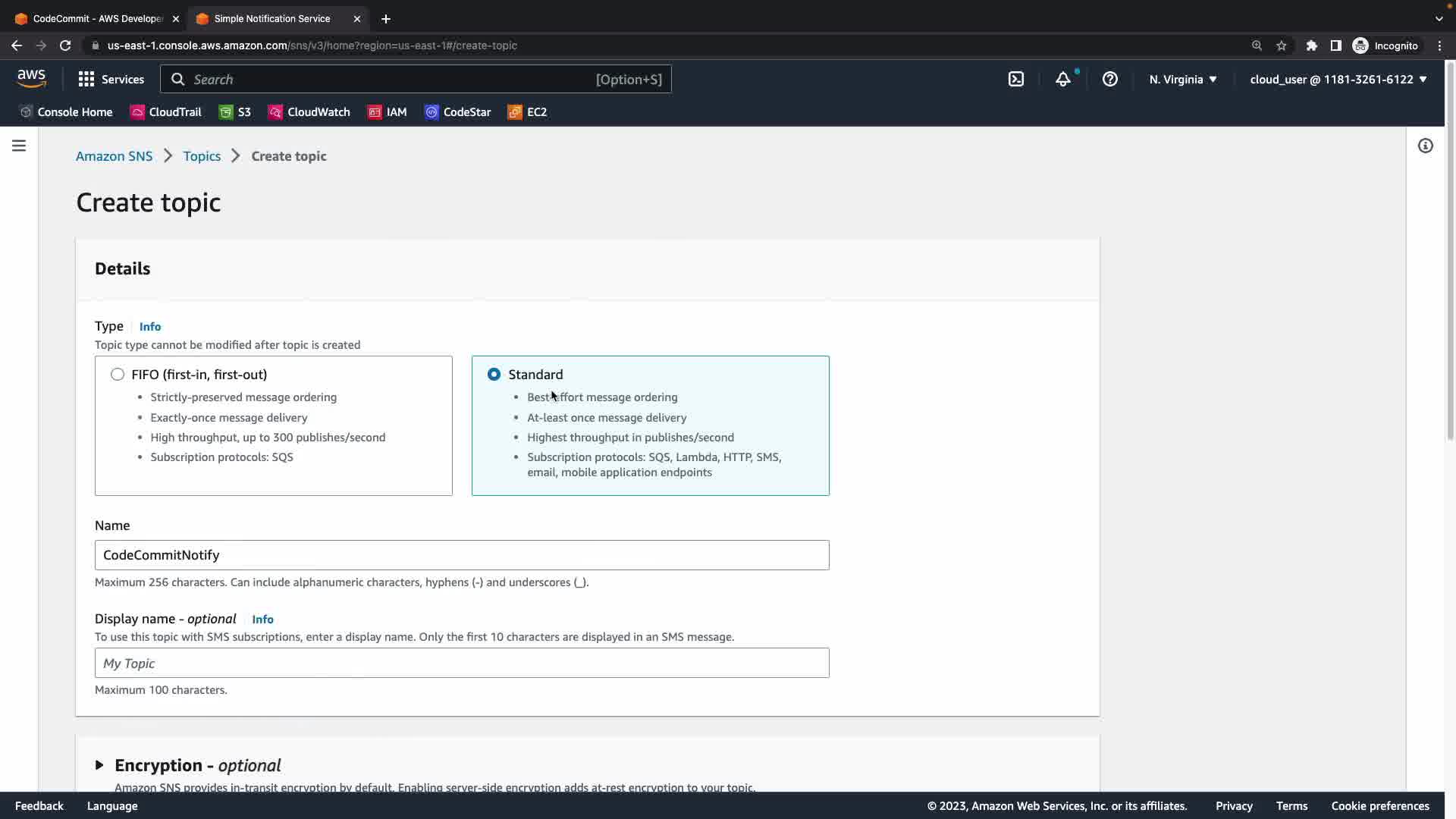Open the cloud_user account dropdown

pos(1338,80)
